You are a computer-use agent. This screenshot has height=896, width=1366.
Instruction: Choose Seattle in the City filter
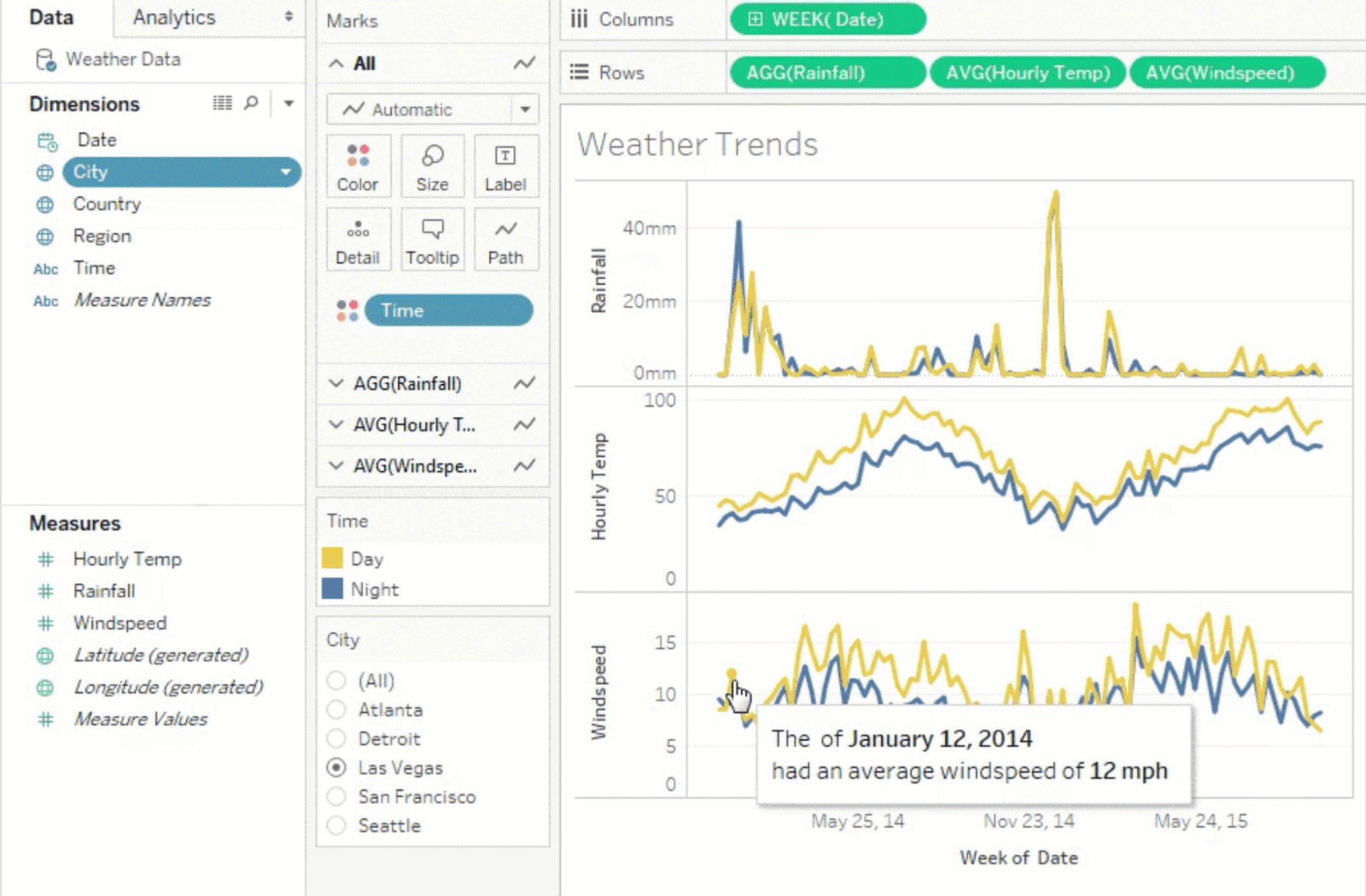click(x=337, y=826)
